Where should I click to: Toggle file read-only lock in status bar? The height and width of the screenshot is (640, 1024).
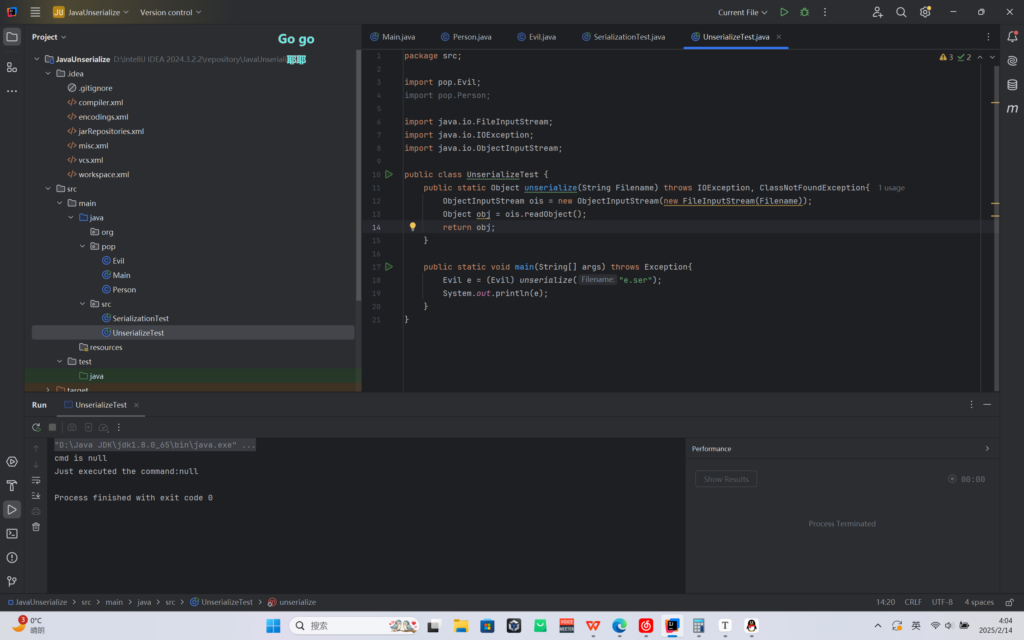[1010, 602]
